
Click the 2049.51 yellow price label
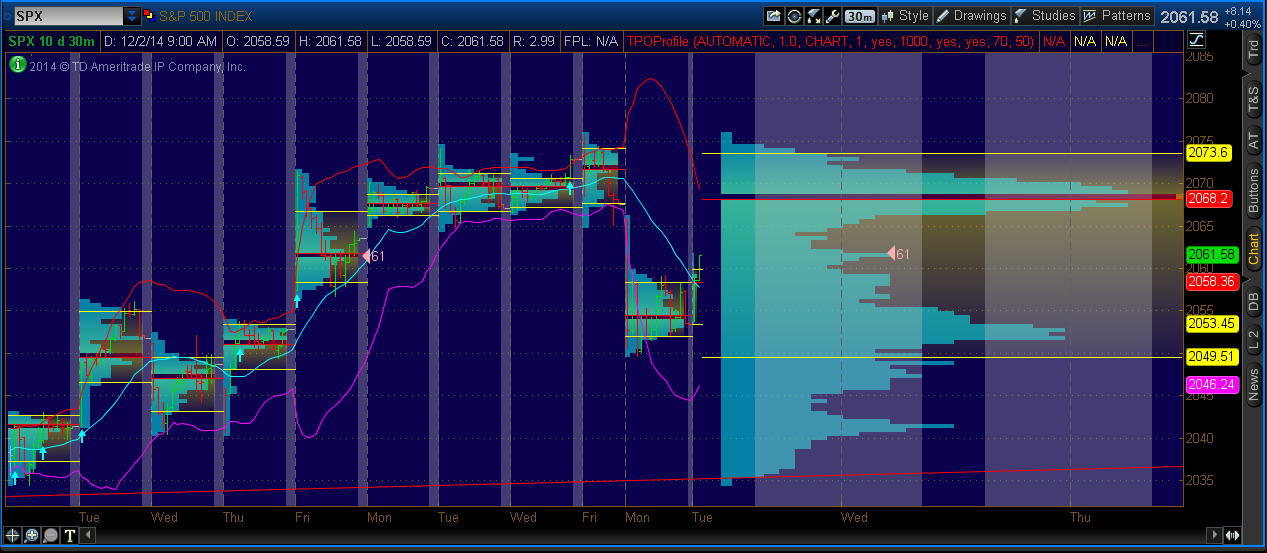coord(1210,357)
